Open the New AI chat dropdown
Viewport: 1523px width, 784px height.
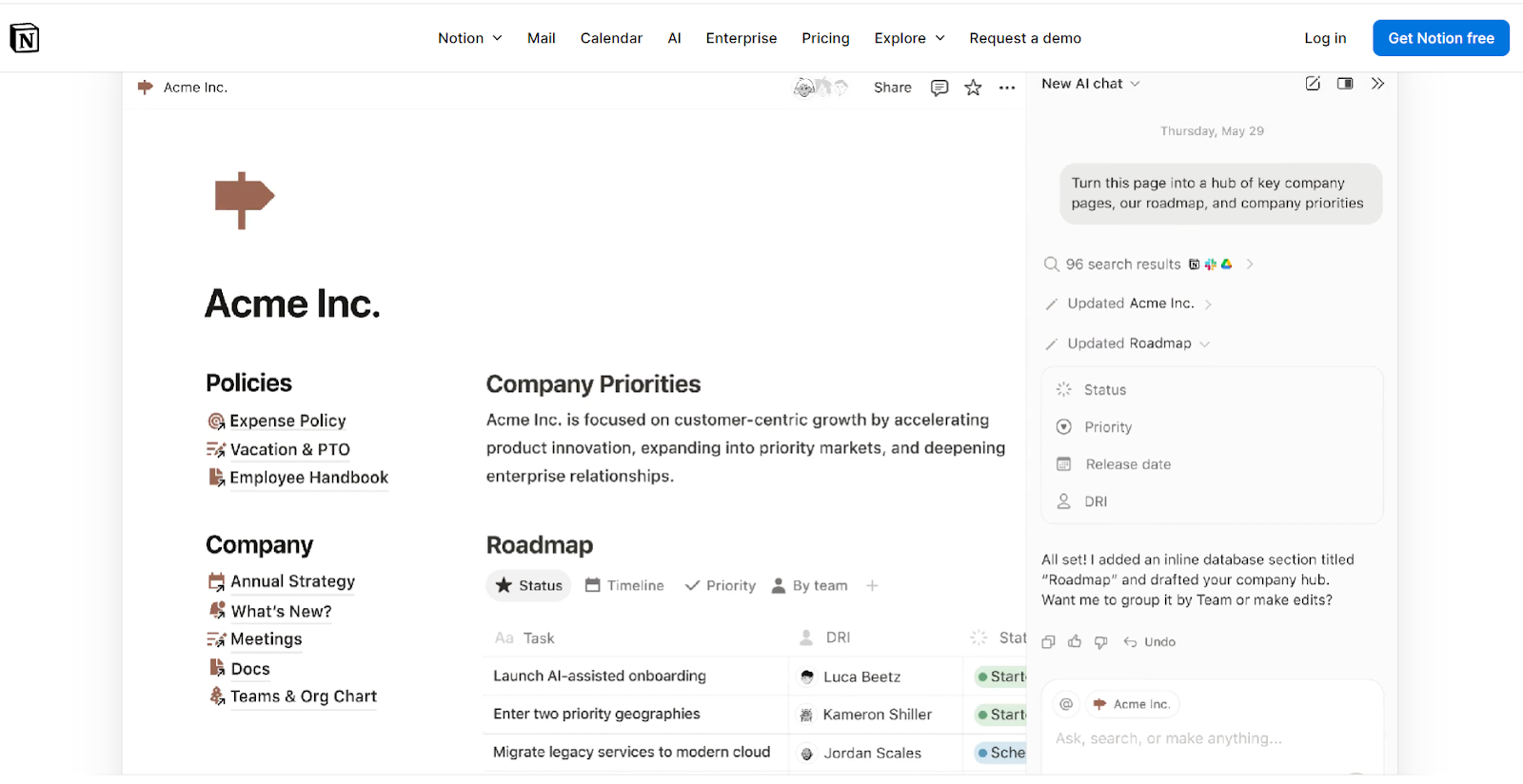(x=1091, y=84)
